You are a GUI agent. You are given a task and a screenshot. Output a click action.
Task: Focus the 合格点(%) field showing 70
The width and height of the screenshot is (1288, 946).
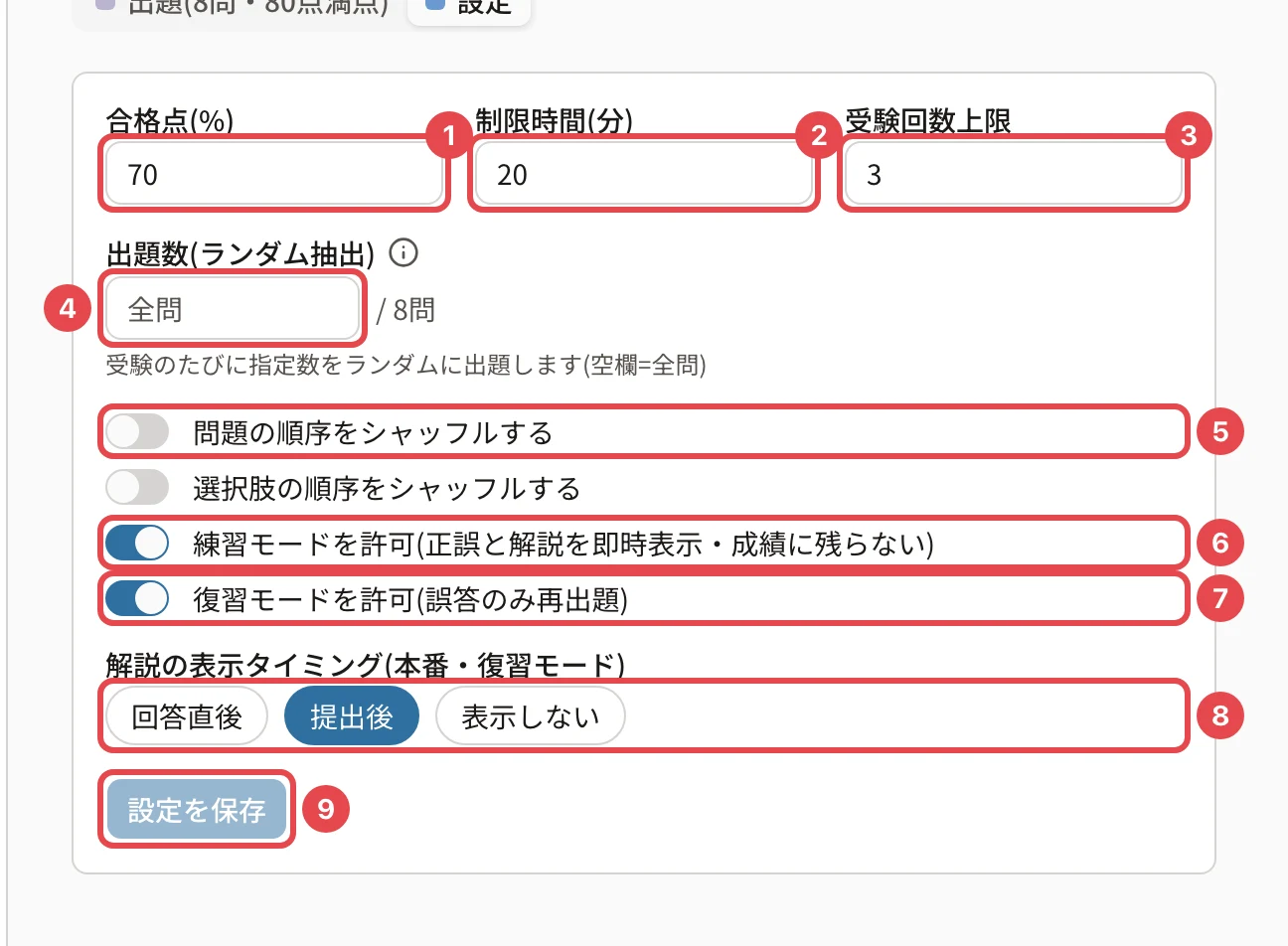[274, 175]
